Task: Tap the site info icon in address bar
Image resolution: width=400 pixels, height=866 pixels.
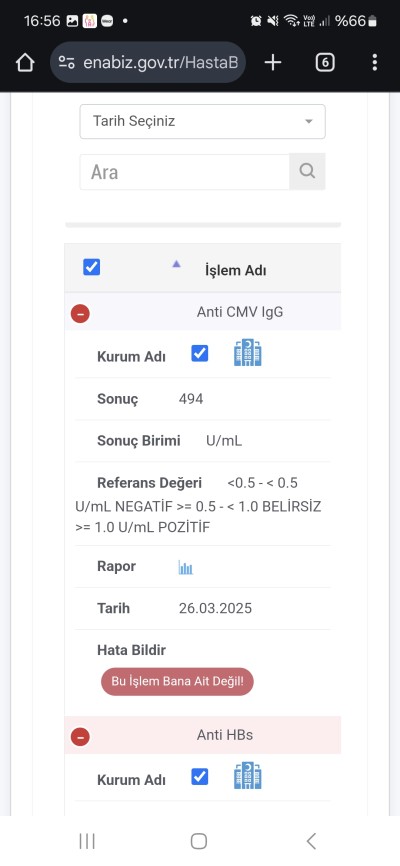Action: tap(67, 62)
